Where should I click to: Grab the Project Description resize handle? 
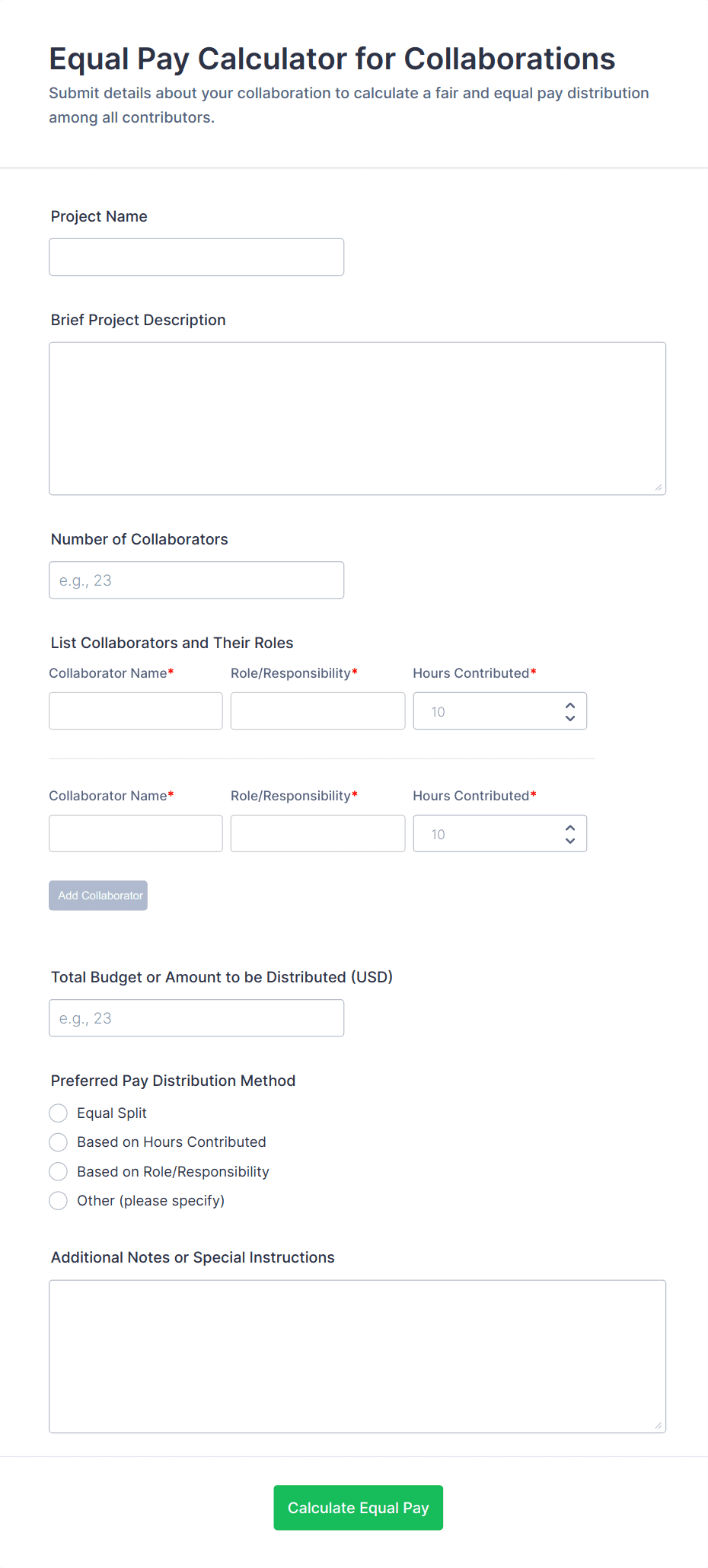pos(659,487)
